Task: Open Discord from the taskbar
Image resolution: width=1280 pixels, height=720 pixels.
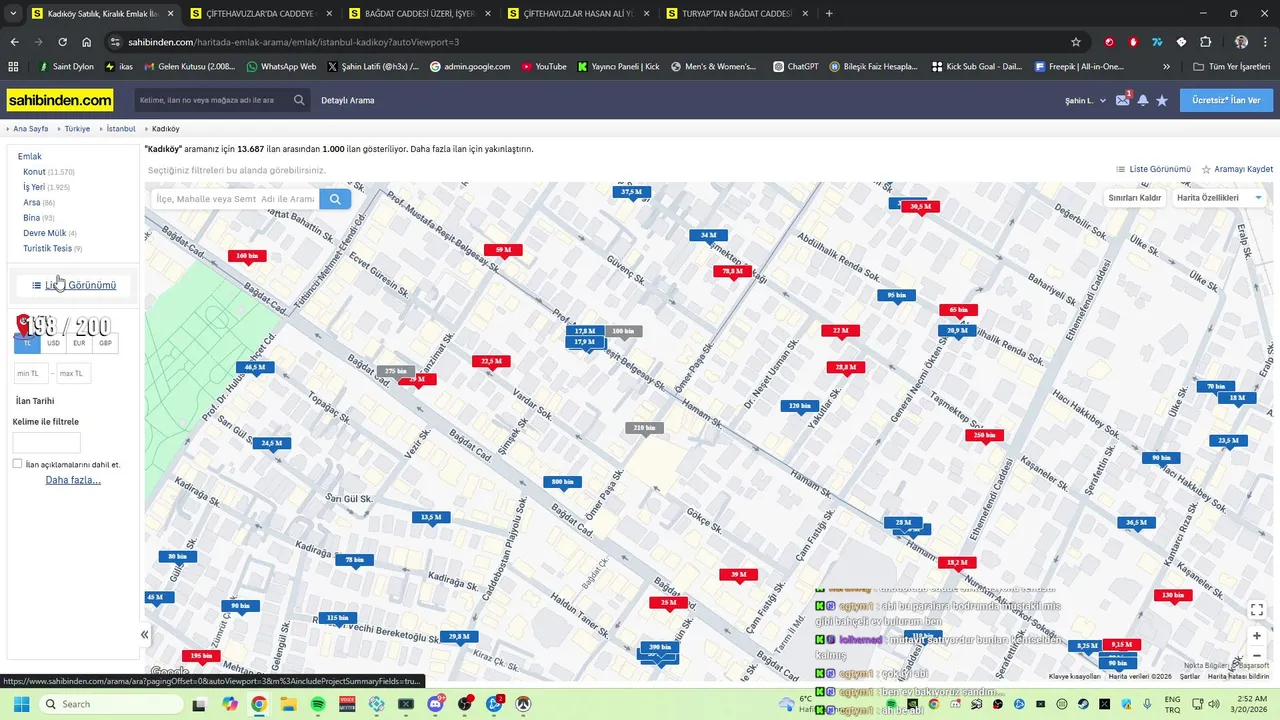Action: tap(435, 704)
